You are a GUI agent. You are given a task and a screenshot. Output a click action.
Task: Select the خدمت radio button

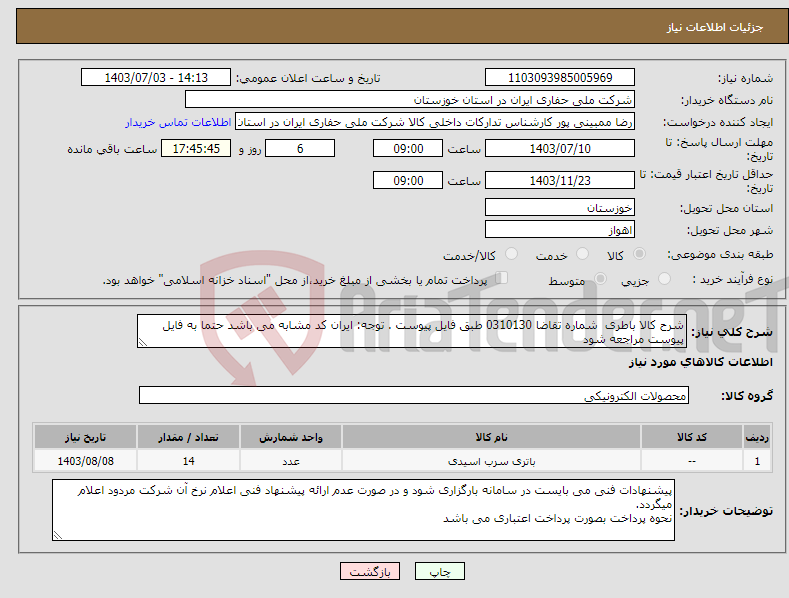pos(582,254)
